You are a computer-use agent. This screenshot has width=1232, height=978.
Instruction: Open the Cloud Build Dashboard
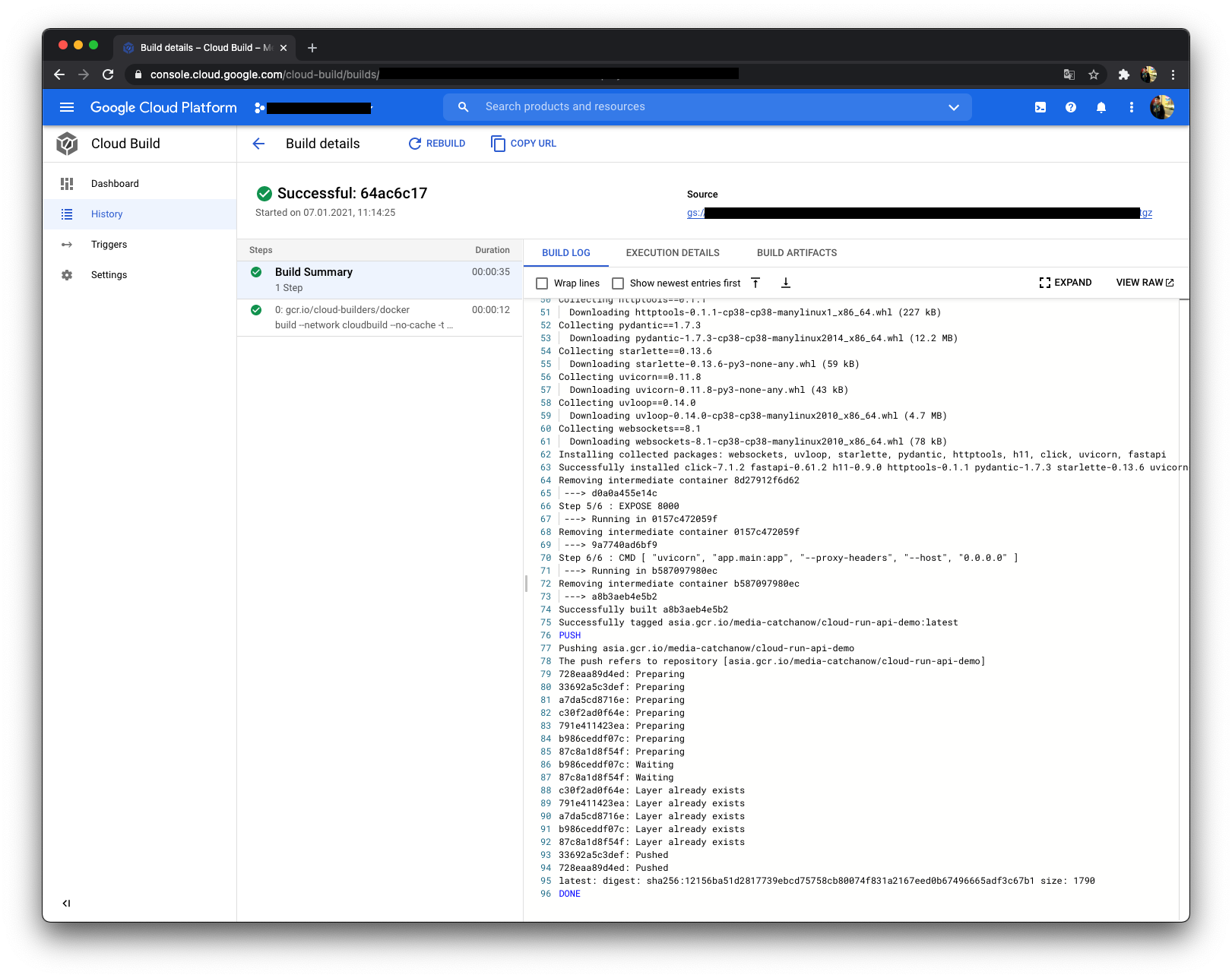pos(115,183)
